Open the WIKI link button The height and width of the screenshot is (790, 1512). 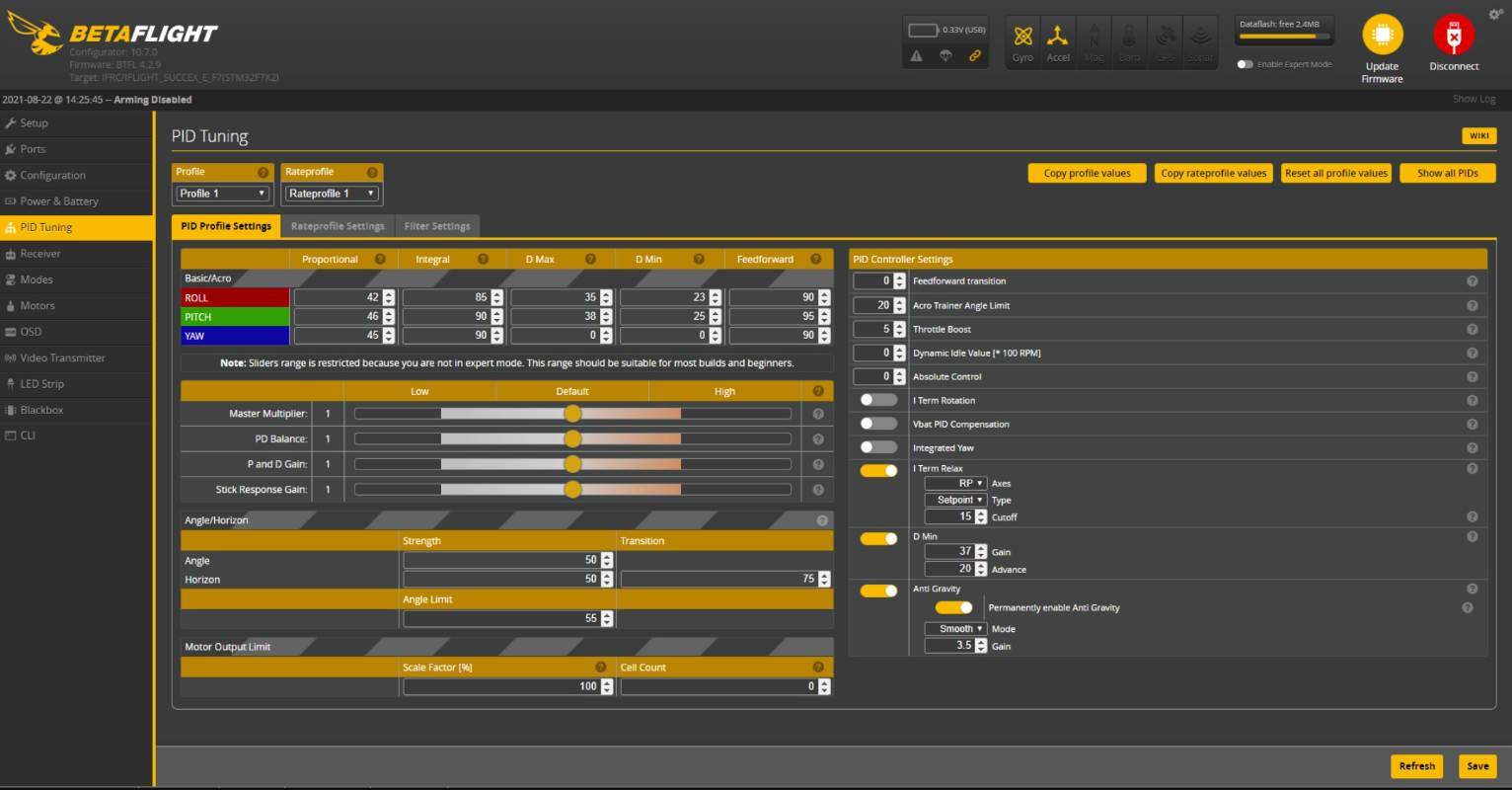tap(1478, 136)
